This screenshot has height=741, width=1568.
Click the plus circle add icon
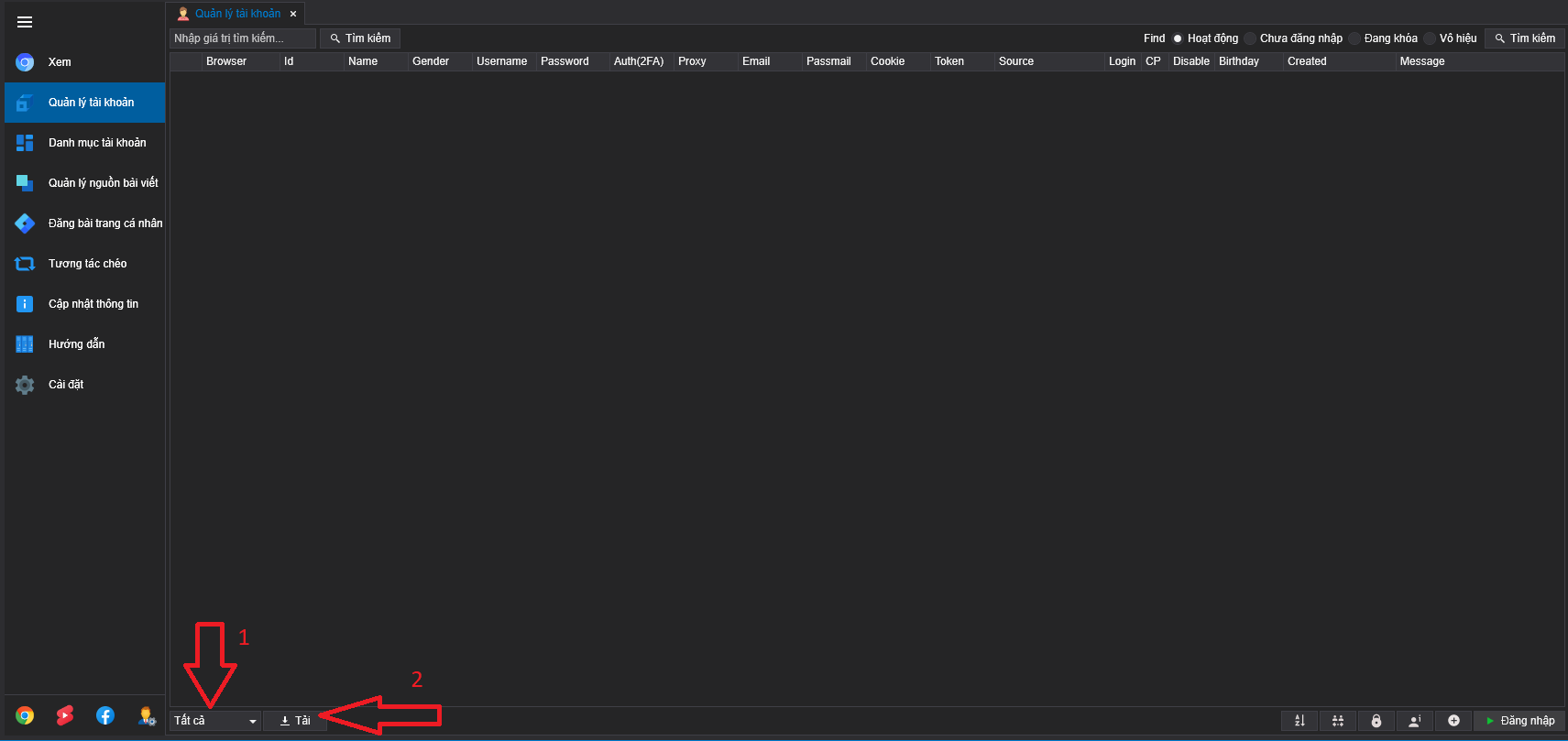[1453, 721]
